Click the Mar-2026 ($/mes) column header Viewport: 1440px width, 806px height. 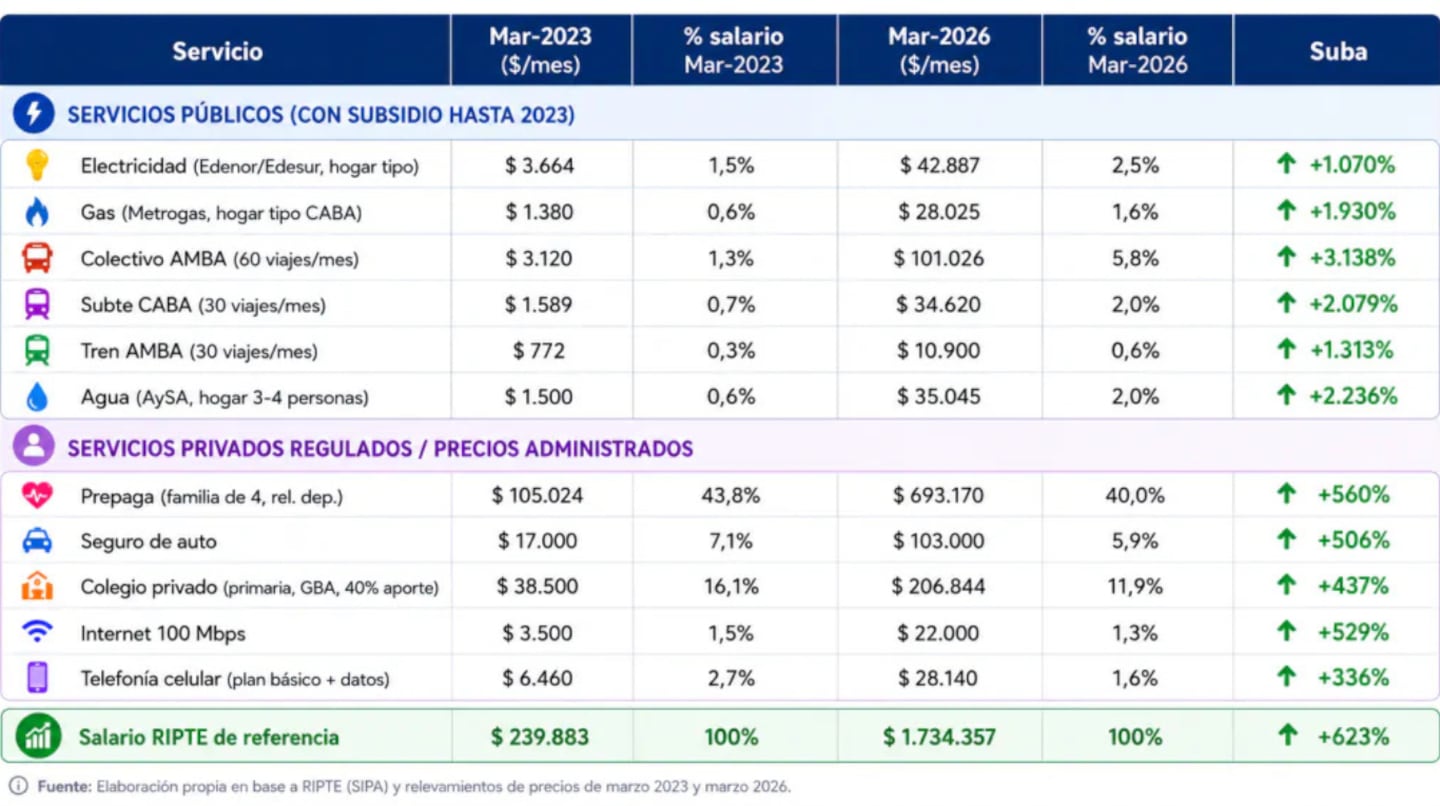pyautogui.click(x=939, y=51)
